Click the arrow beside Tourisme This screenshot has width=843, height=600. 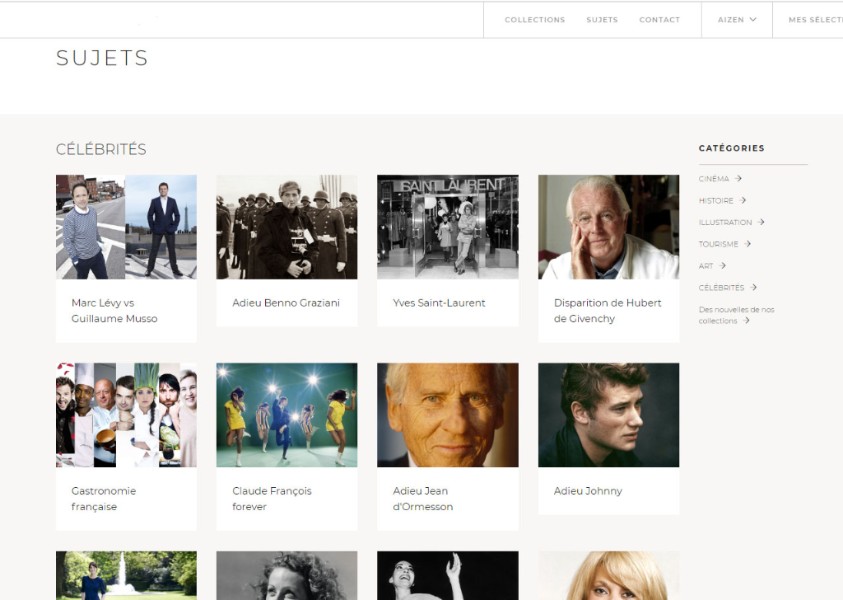(747, 244)
